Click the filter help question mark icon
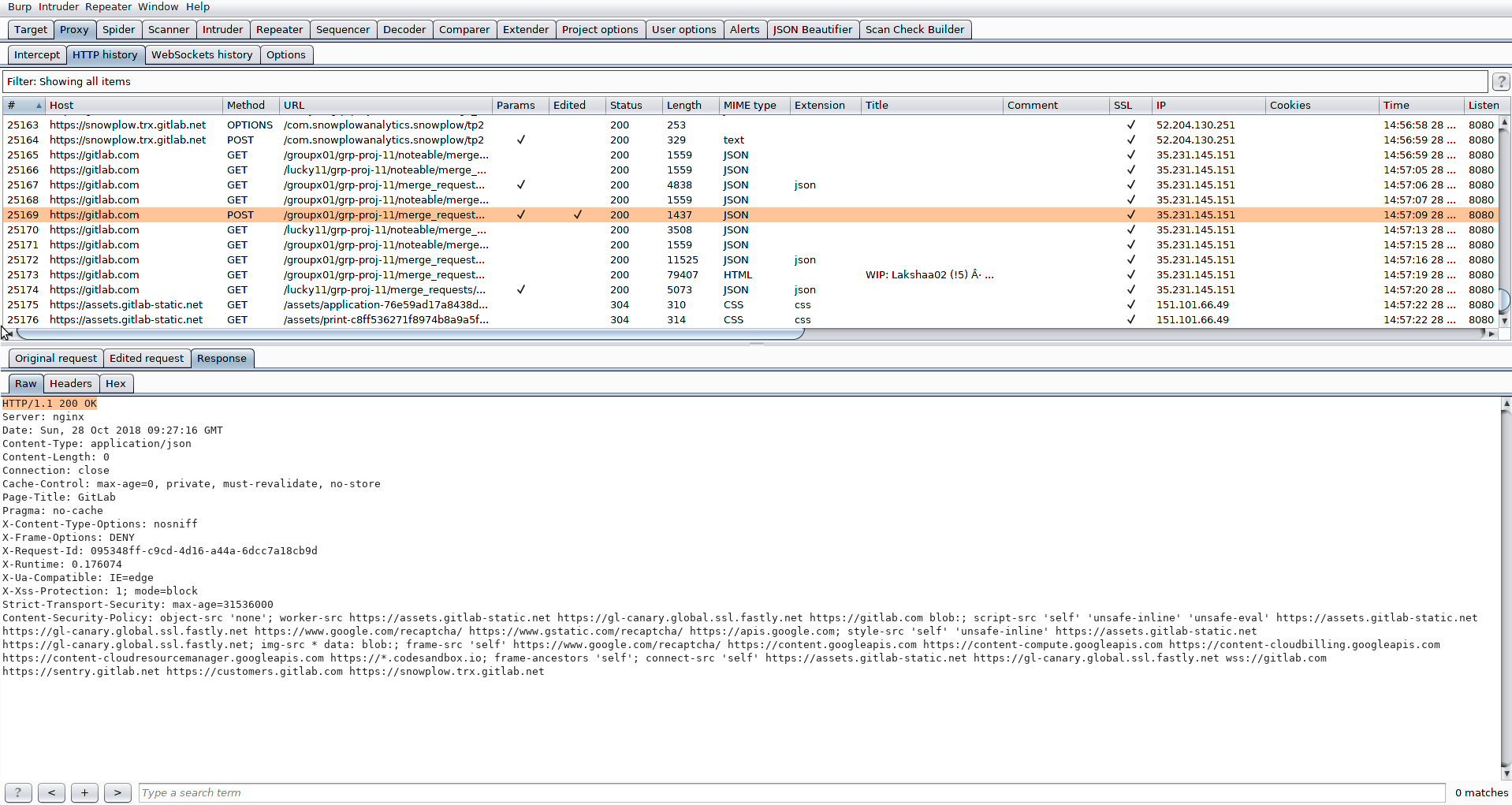1512x805 pixels. (1500, 82)
